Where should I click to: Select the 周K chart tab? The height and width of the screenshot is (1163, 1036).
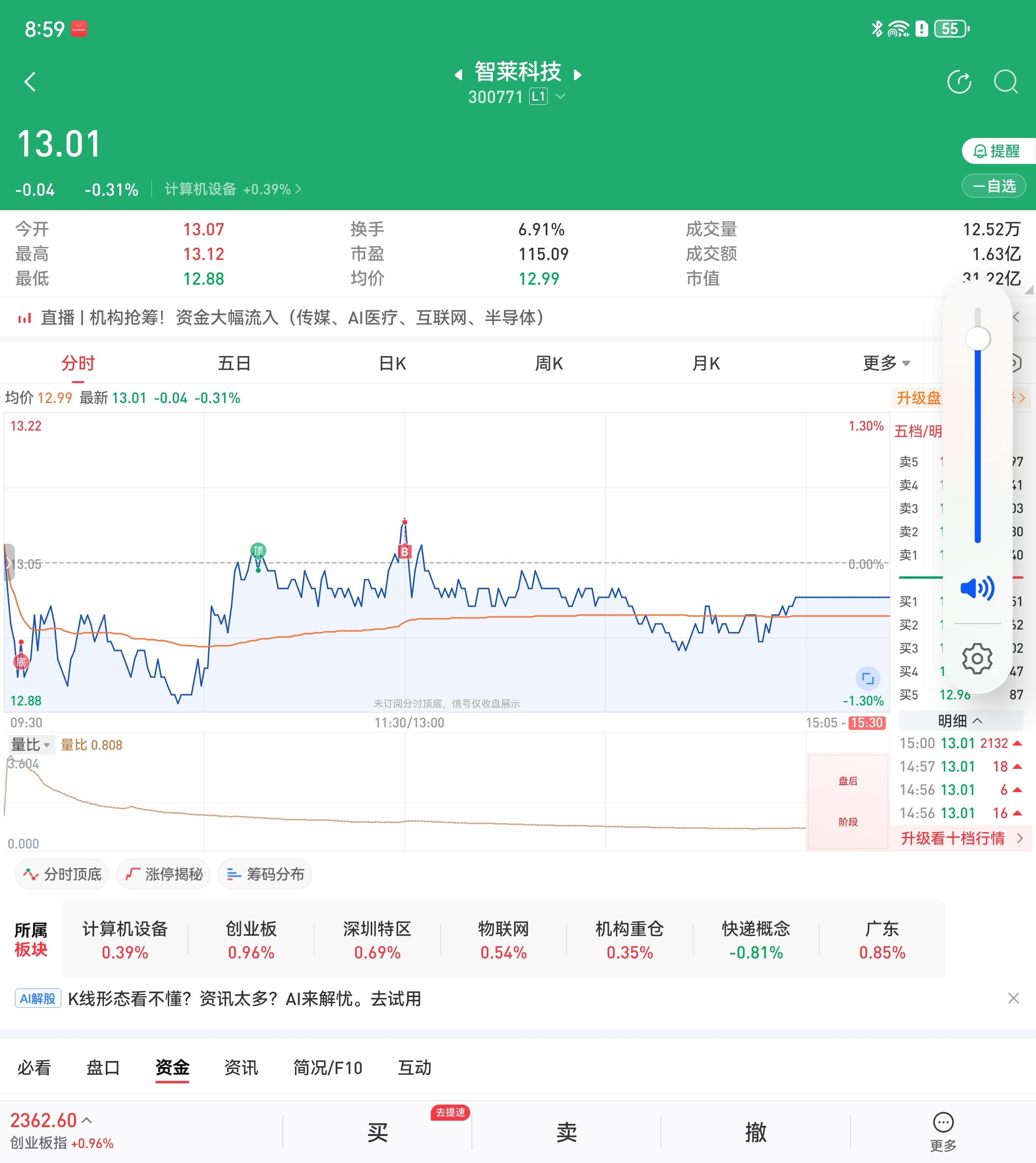coord(549,363)
